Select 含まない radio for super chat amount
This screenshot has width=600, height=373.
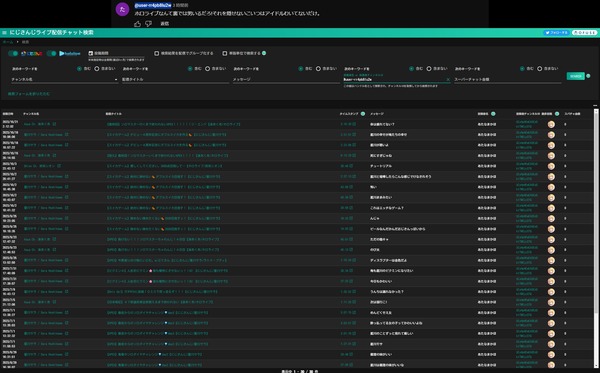(540, 69)
